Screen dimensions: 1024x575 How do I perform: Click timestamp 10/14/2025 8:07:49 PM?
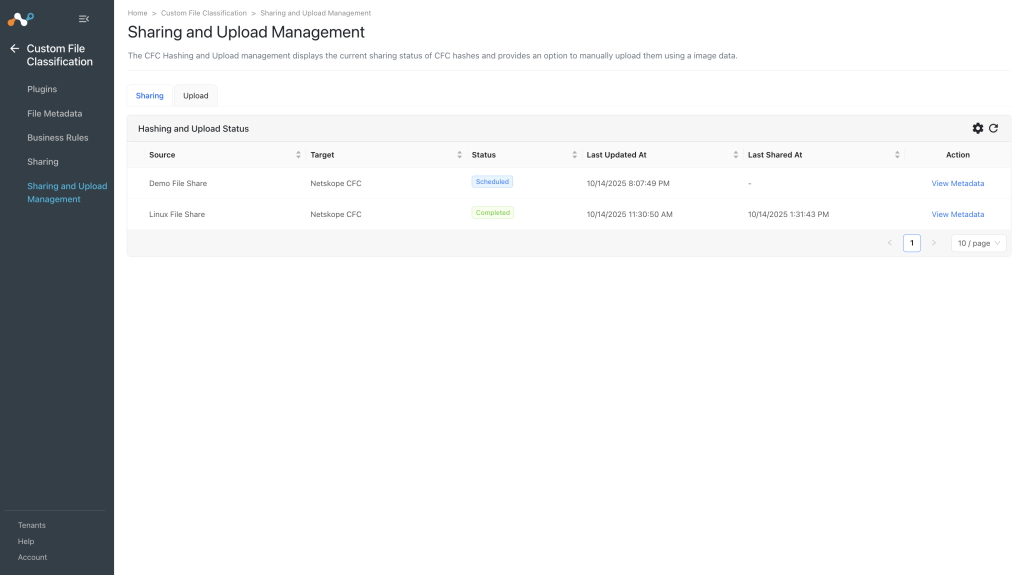[x=628, y=184]
